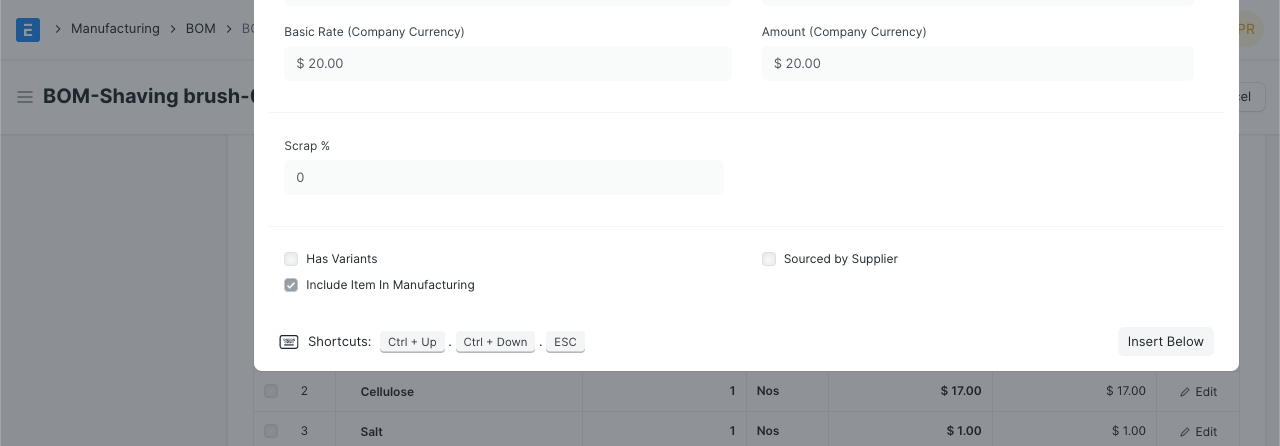1280x446 pixels.
Task: Click the ESC shortcut key
Action: pos(565,342)
